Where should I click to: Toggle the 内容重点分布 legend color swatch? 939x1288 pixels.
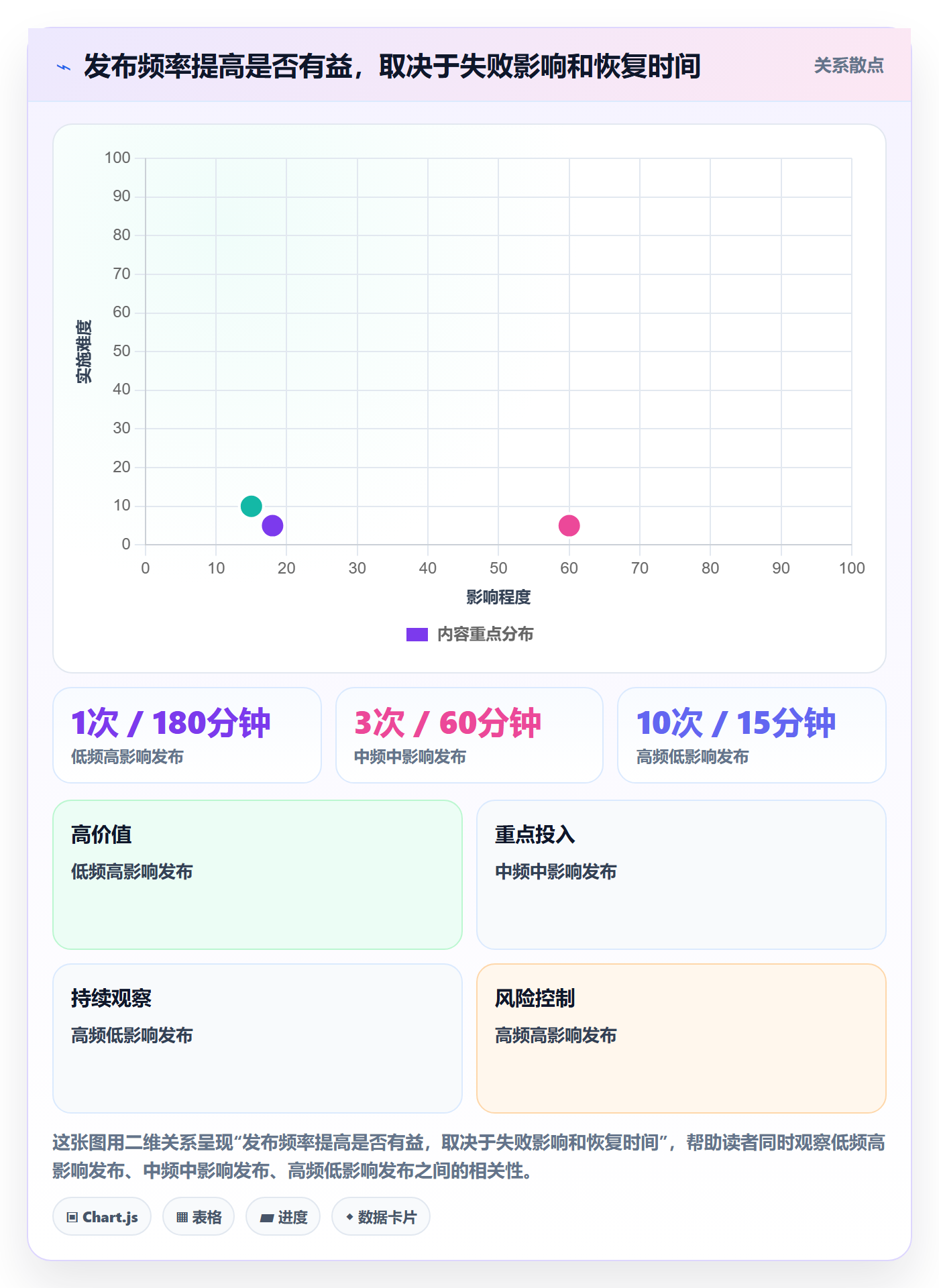pyautogui.click(x=417, y=635)
